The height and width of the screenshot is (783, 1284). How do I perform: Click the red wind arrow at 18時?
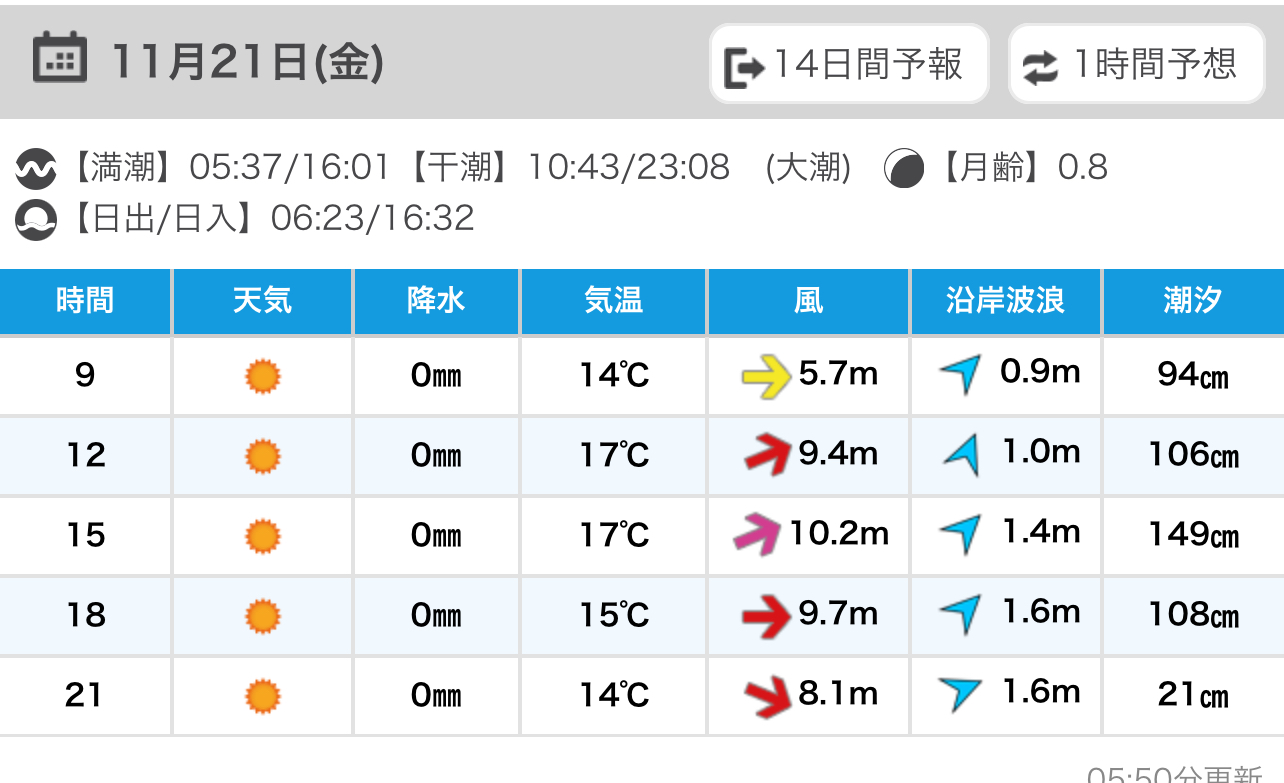point(767,615)
